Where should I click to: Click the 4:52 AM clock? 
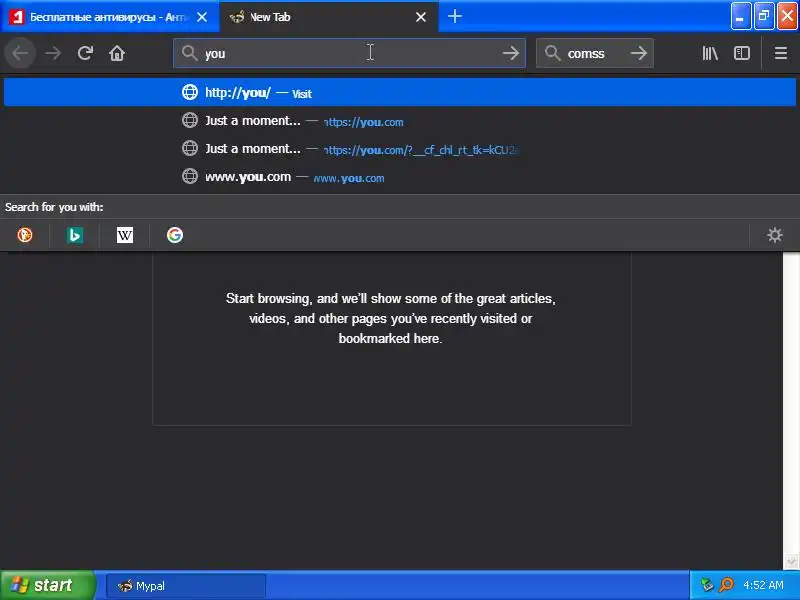[763, 585]
